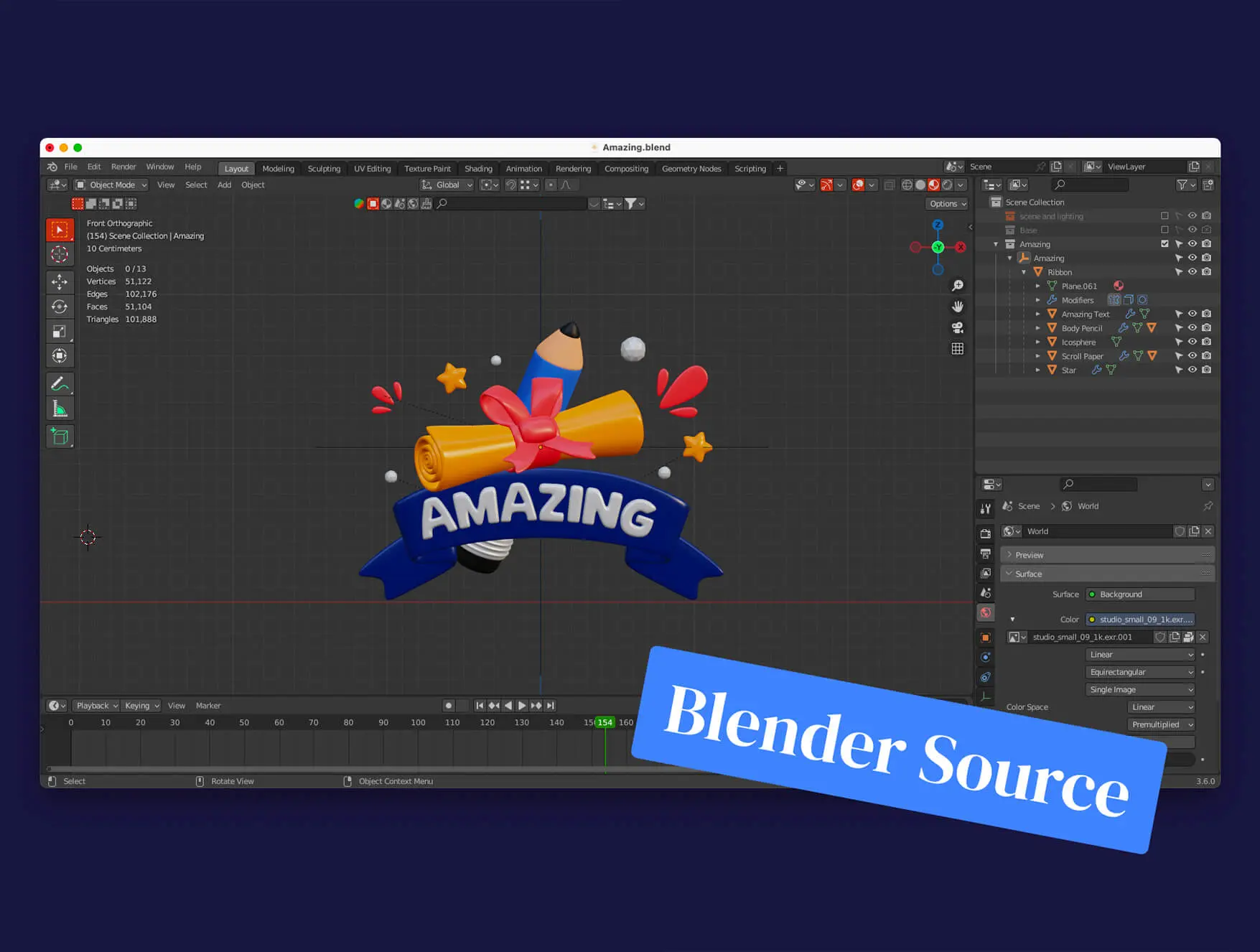Image resolution: width=1260 pixels, height=952 pixels.
Task: Uncheck the Amazing collection checkbox
Action: (1165, 244)
